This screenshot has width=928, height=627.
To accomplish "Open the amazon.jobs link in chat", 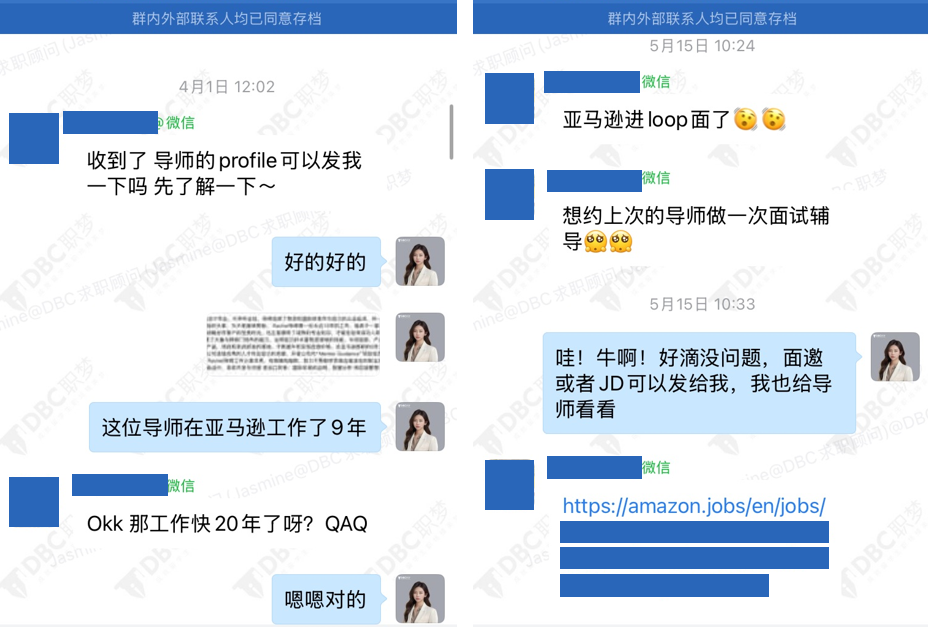I will coord(694,506).
